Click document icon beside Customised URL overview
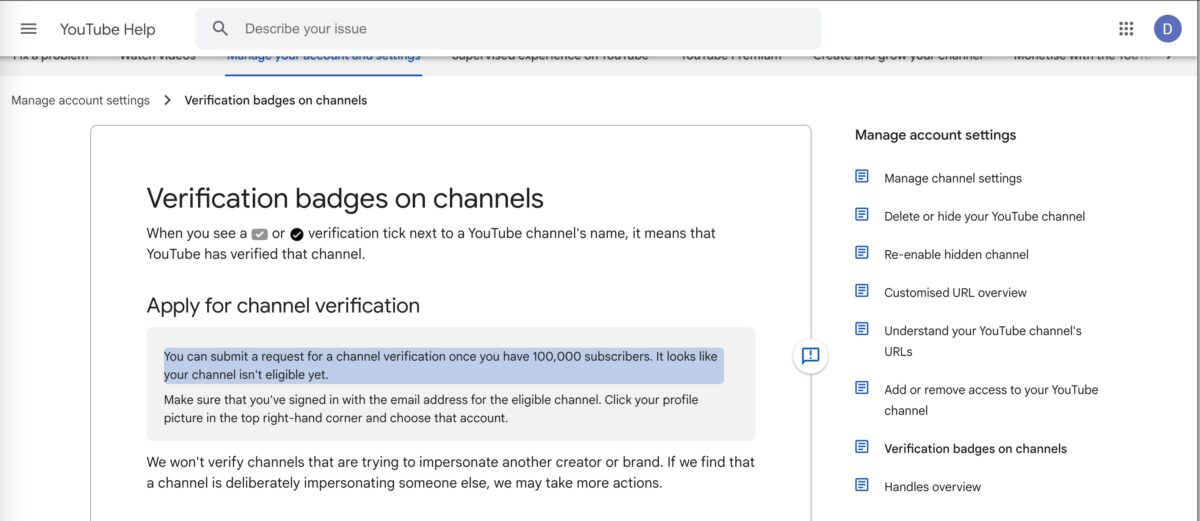Screen dimensions: 1200x521 coord(862,291)
